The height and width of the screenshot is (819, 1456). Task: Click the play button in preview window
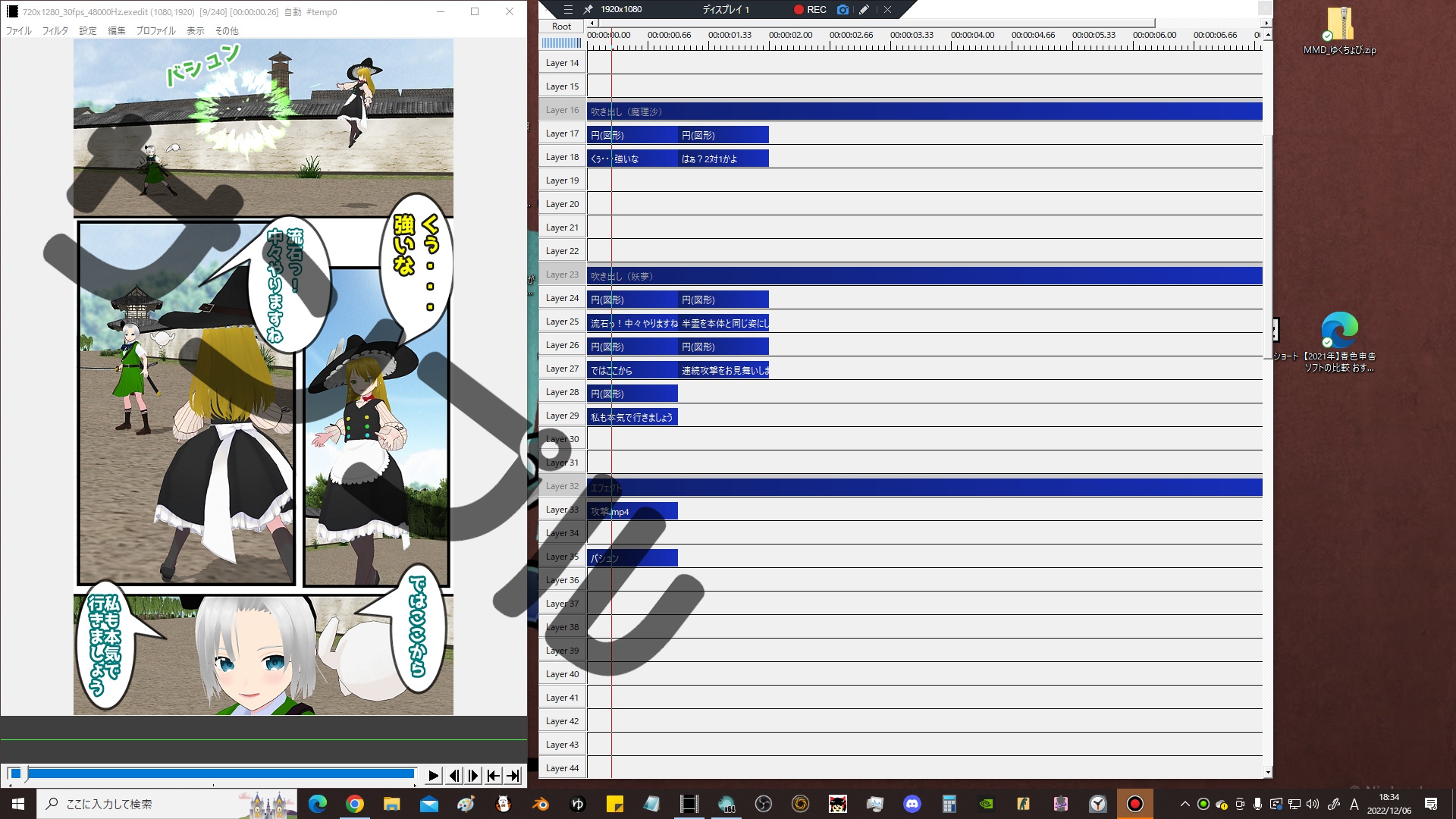(x=433, y=775)
